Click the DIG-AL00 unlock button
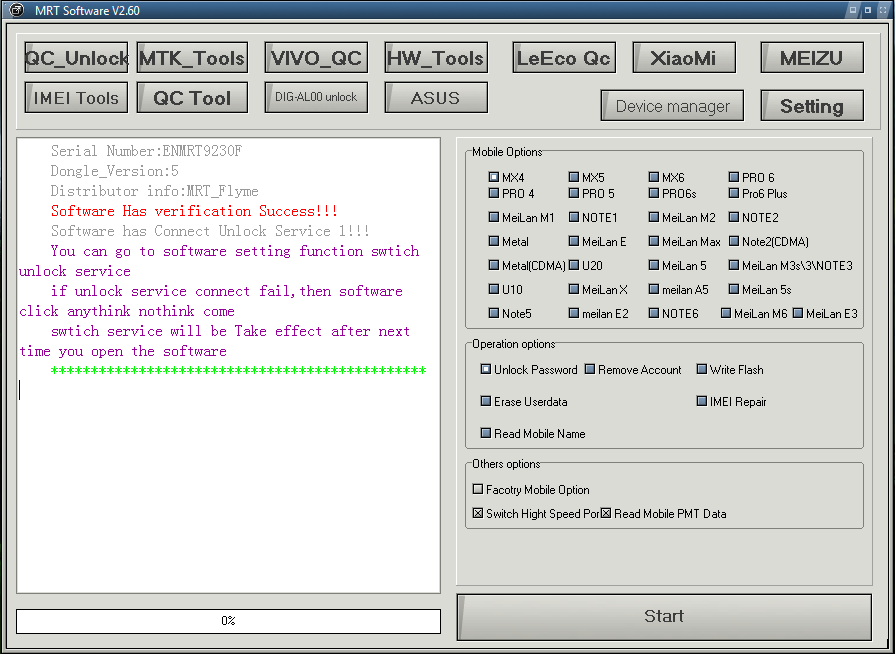 tap(316, 98)
